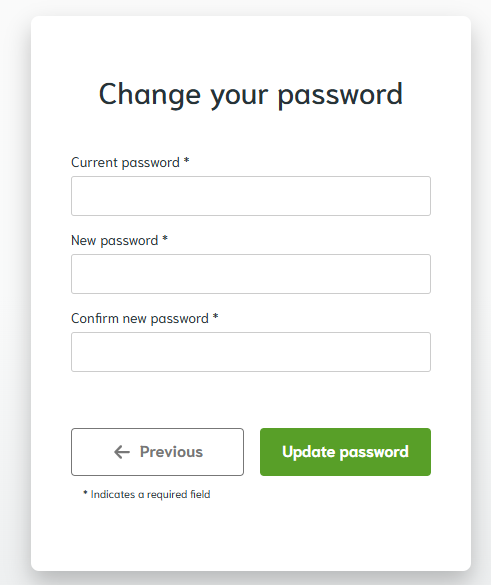Click the Current password label text

(125, 163)
